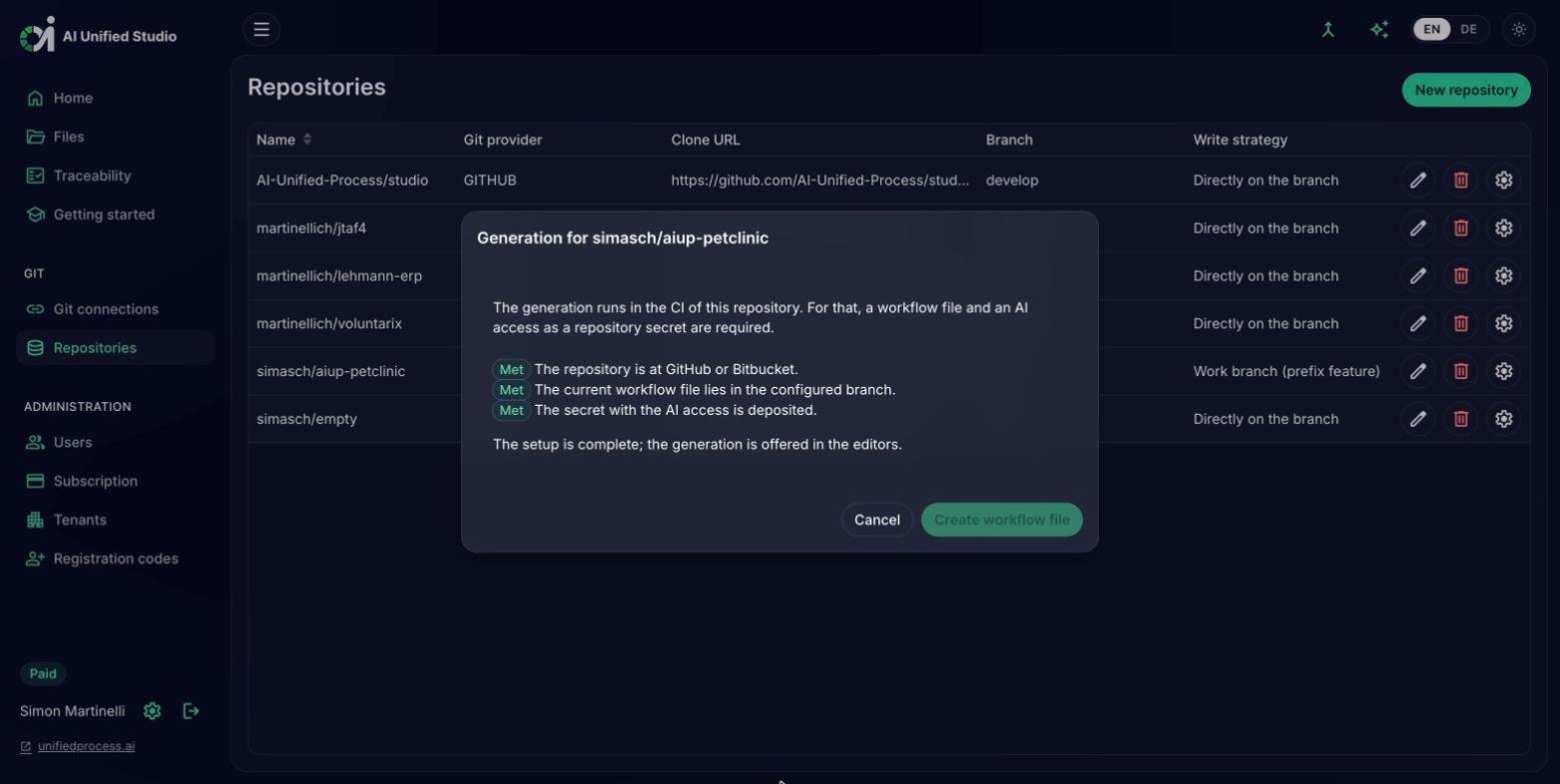Toggle the hamburger sidebar menu button
1560x784 pixels.
pos(261,30)
